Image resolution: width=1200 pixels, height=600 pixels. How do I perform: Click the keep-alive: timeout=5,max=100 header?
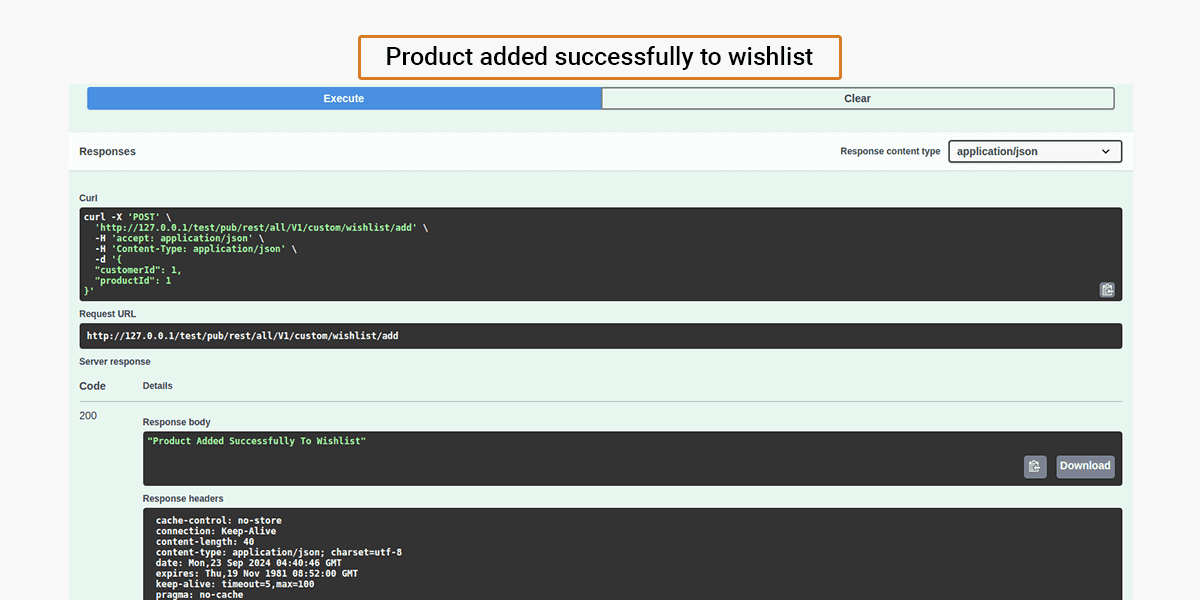click(x=235, y=584)
